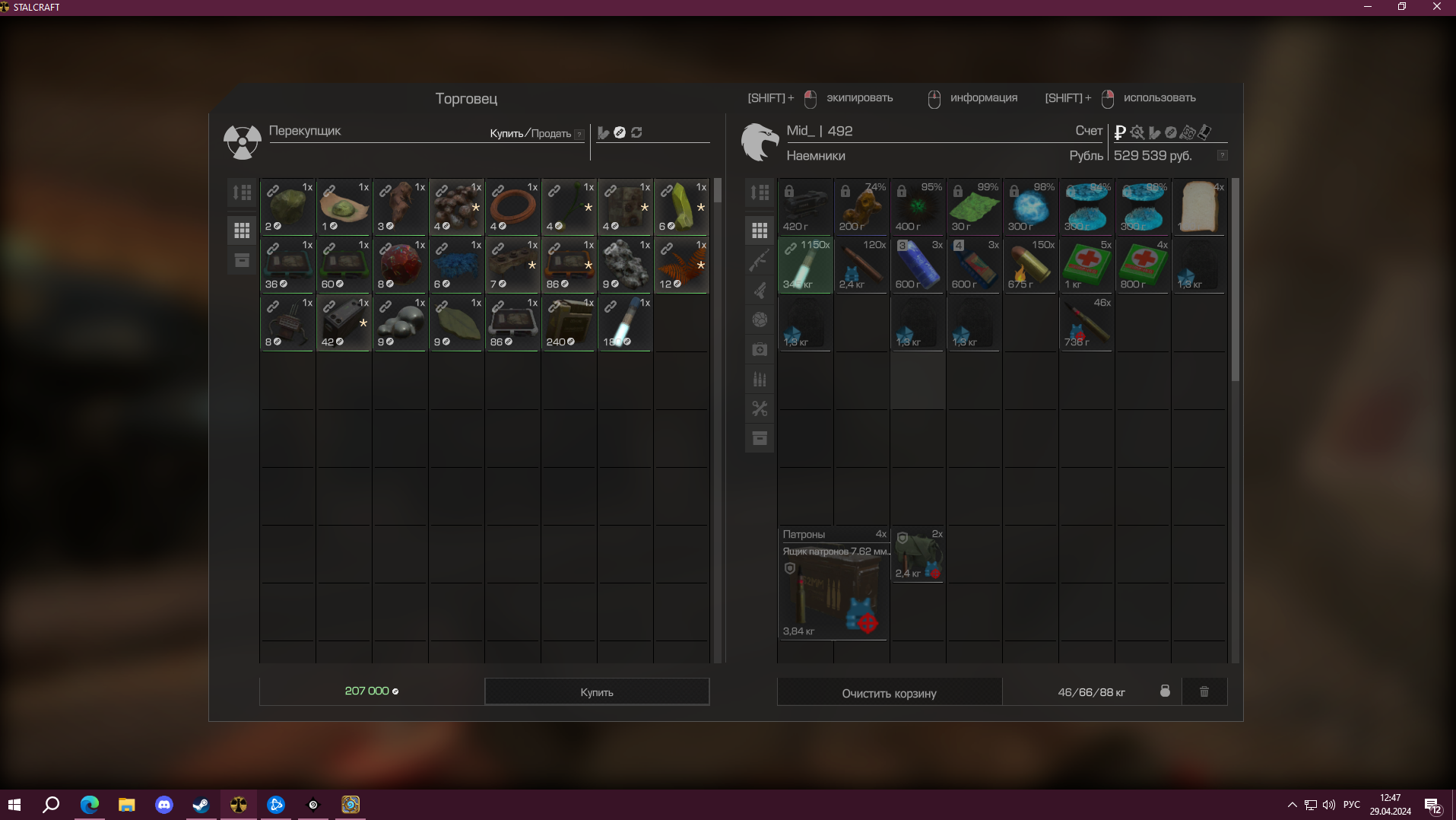Select the ammo crate trader item priced 240
The width and height of the screenshot is (1456, 820).
[x=569, y=323]
